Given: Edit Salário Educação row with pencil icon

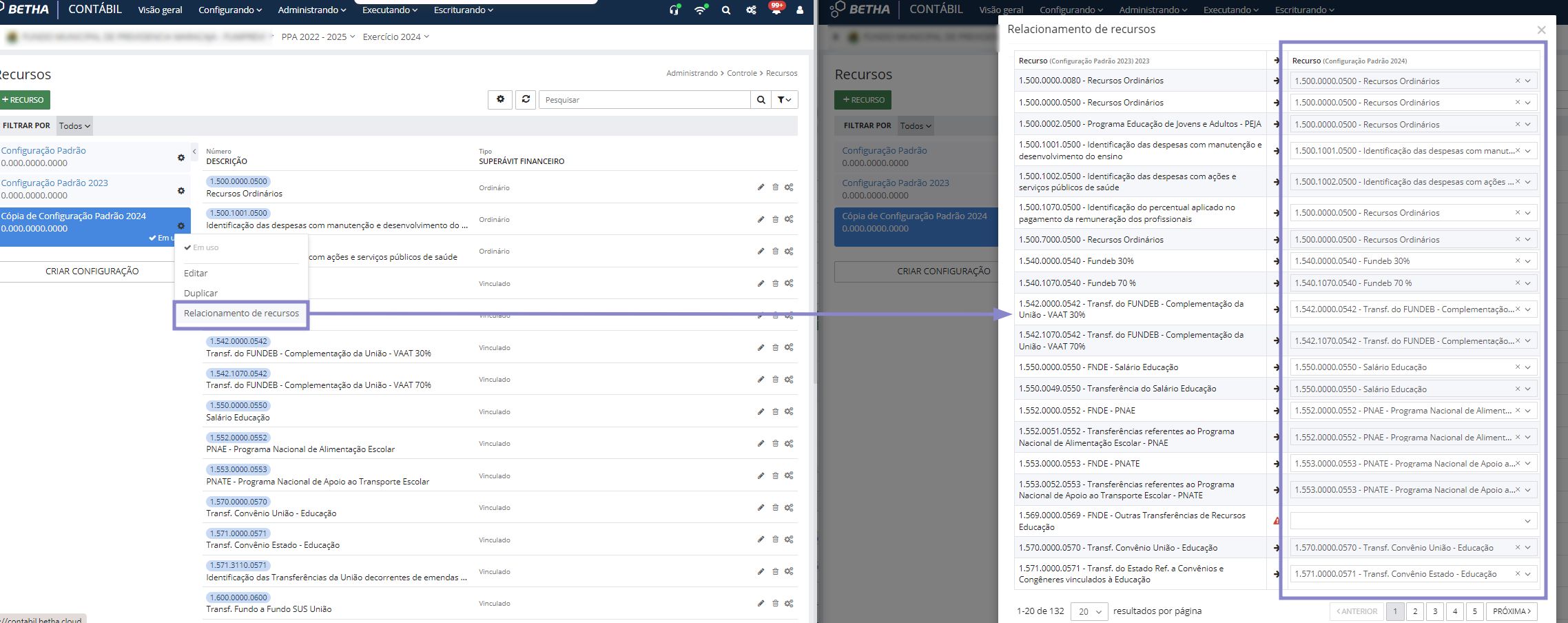Looking at the screenshot, I should pos(761,411).
